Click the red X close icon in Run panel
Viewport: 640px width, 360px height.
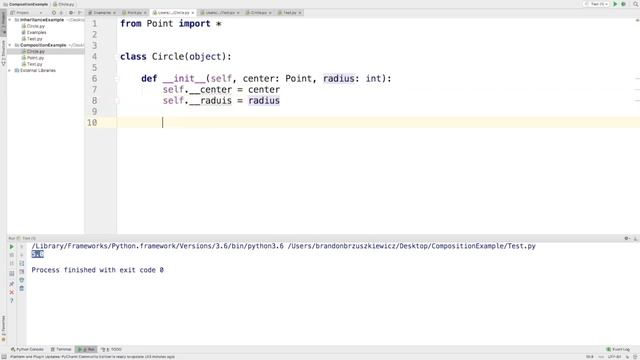(x=11, y=292)
